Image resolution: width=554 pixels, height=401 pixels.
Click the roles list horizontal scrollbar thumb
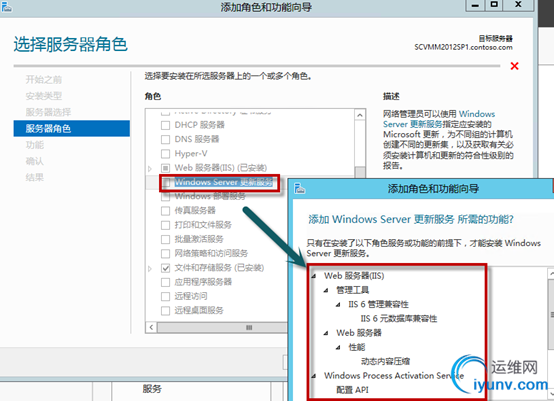[223, 328]
